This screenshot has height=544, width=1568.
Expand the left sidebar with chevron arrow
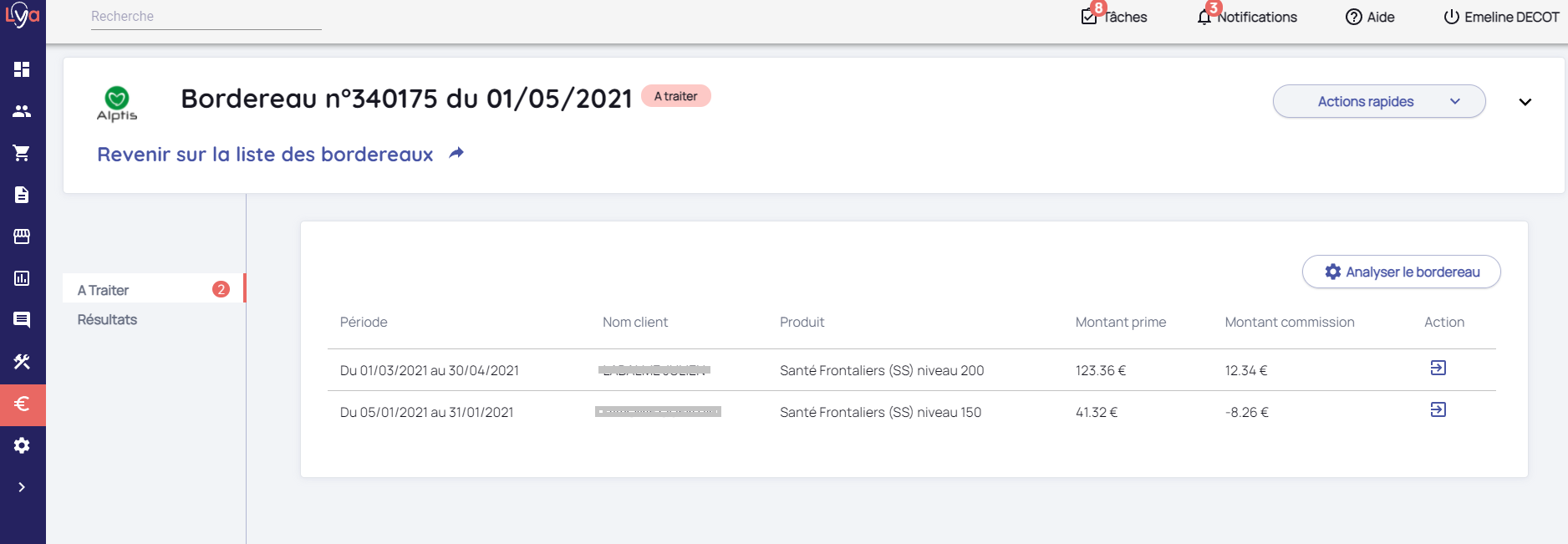point(22,487)
